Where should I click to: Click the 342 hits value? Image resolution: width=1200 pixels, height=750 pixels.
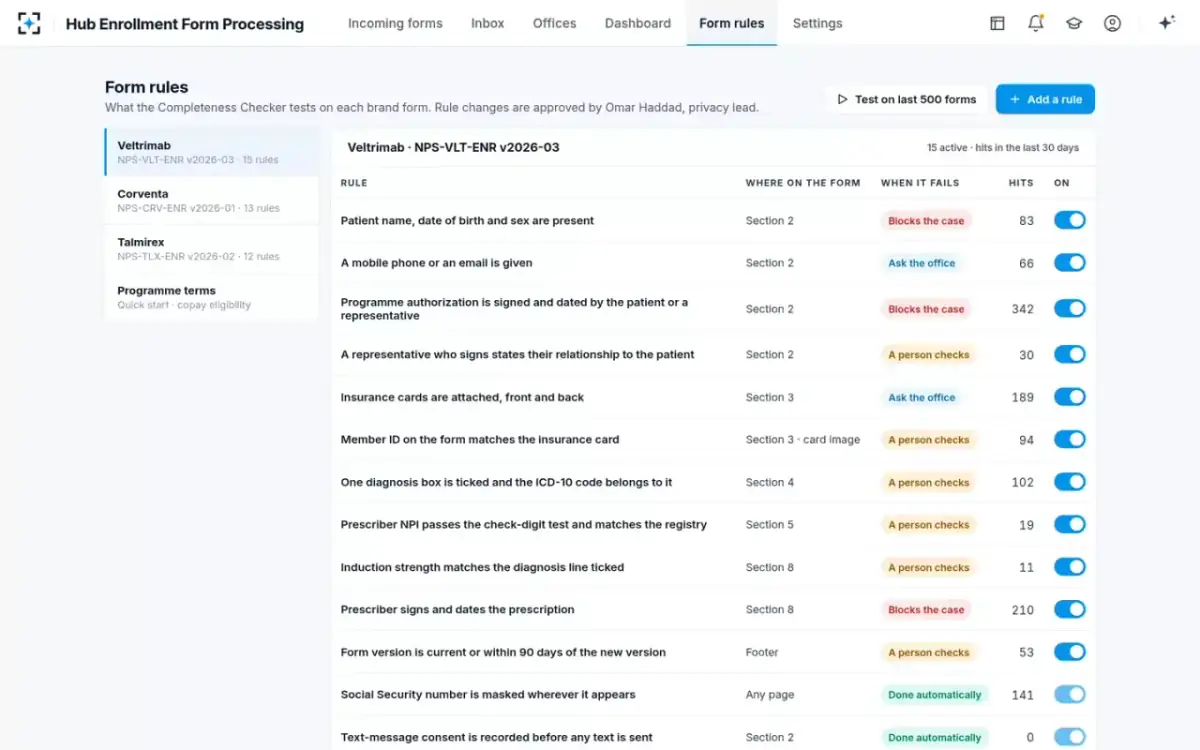[1022, 309]
